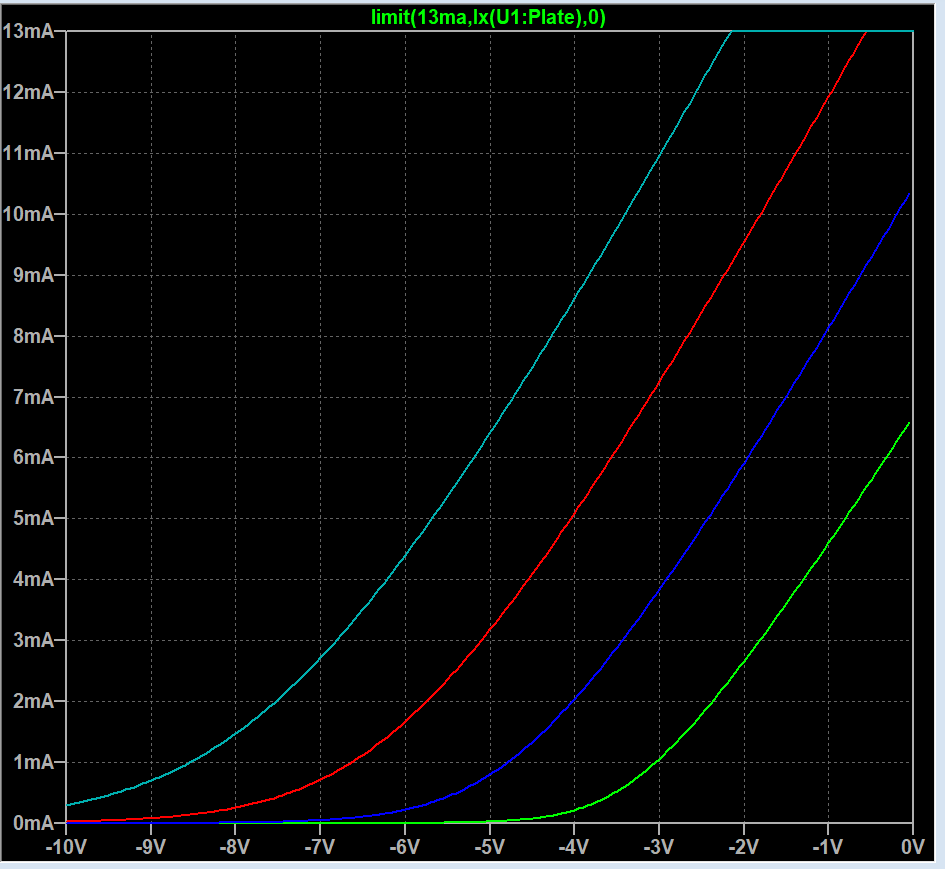Click the 1mA y-axis label

coord(34,762)
